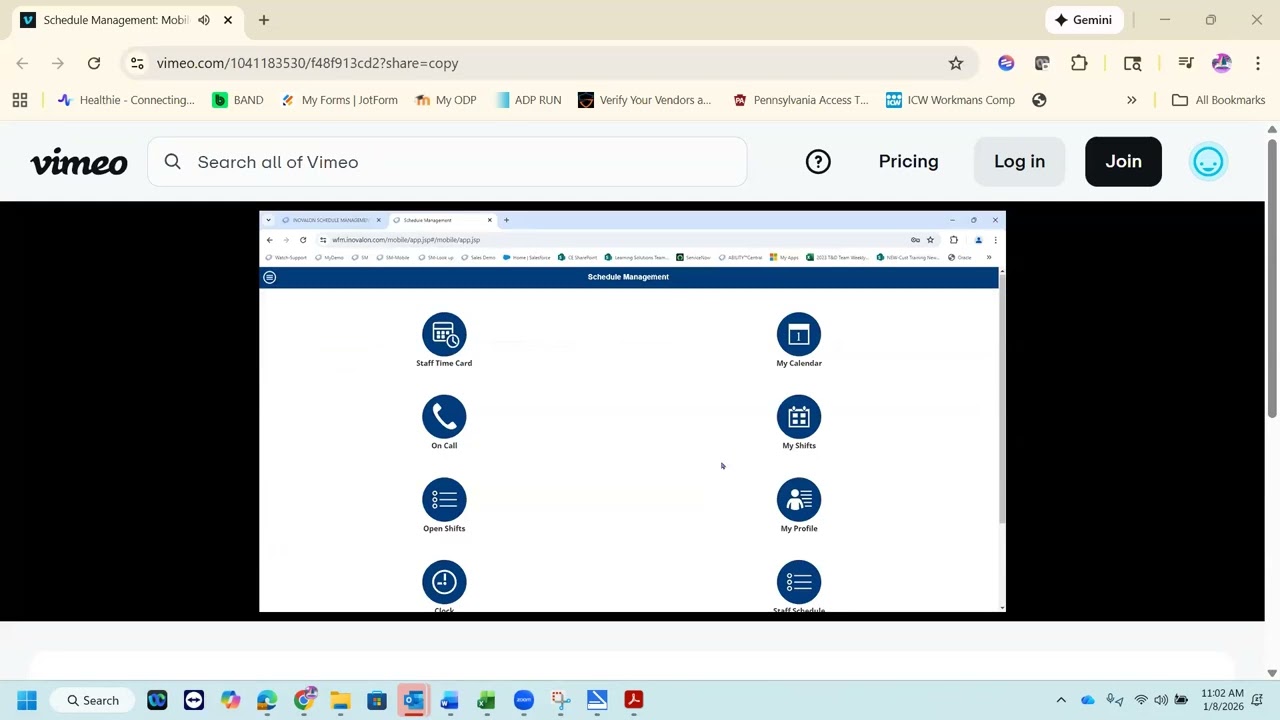The image size is (1280, 720).
Task: Click the Log in button
Action: pyautogui.click(x=1019, y=162)
